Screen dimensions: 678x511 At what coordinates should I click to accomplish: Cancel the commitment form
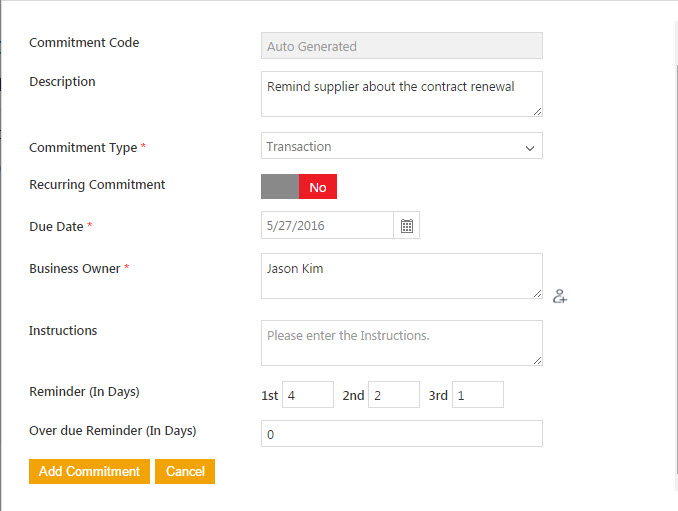185,471
